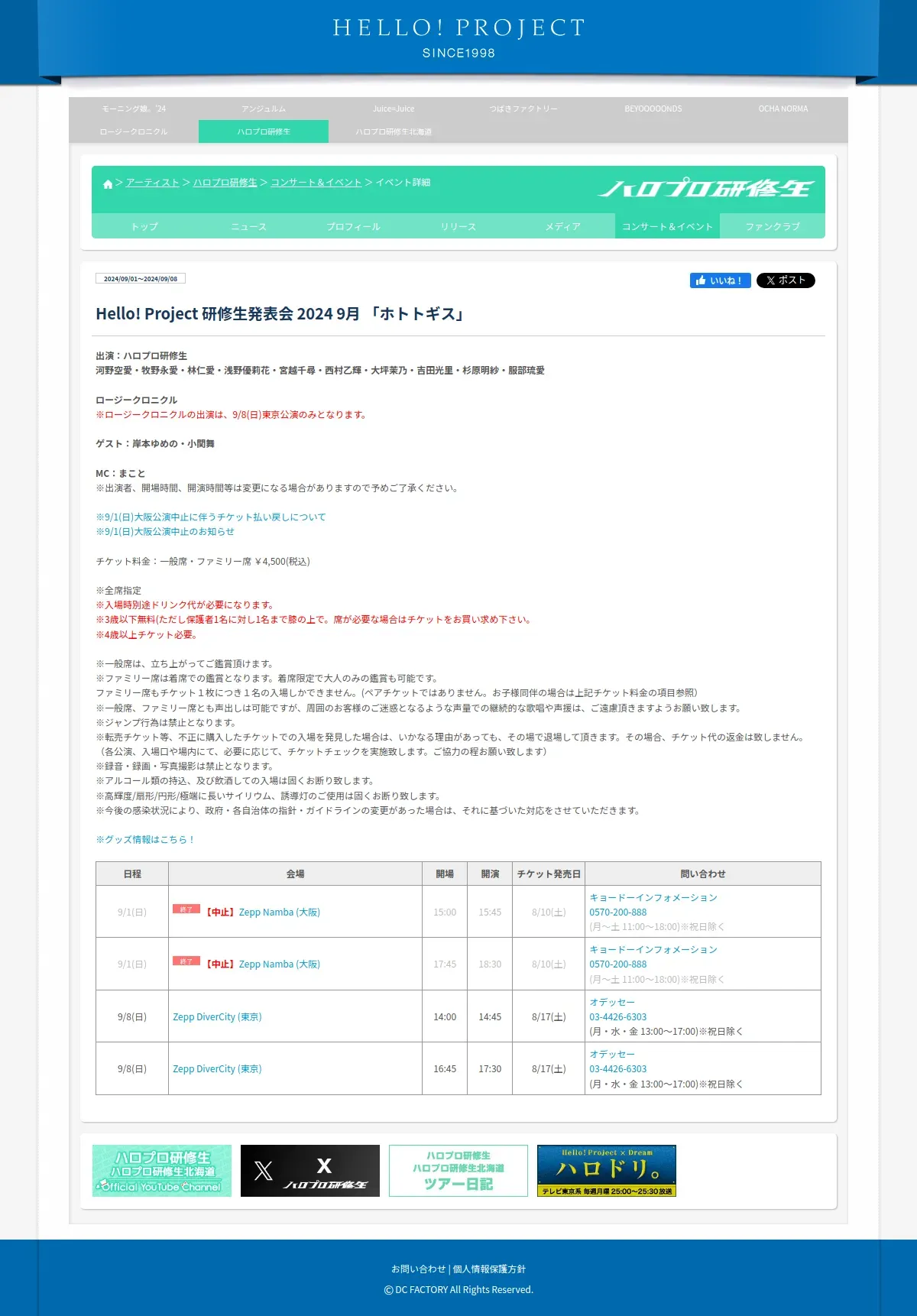
Task: Open the ハロプロ研修生北海道 artist tab
Action: point(394,131)
